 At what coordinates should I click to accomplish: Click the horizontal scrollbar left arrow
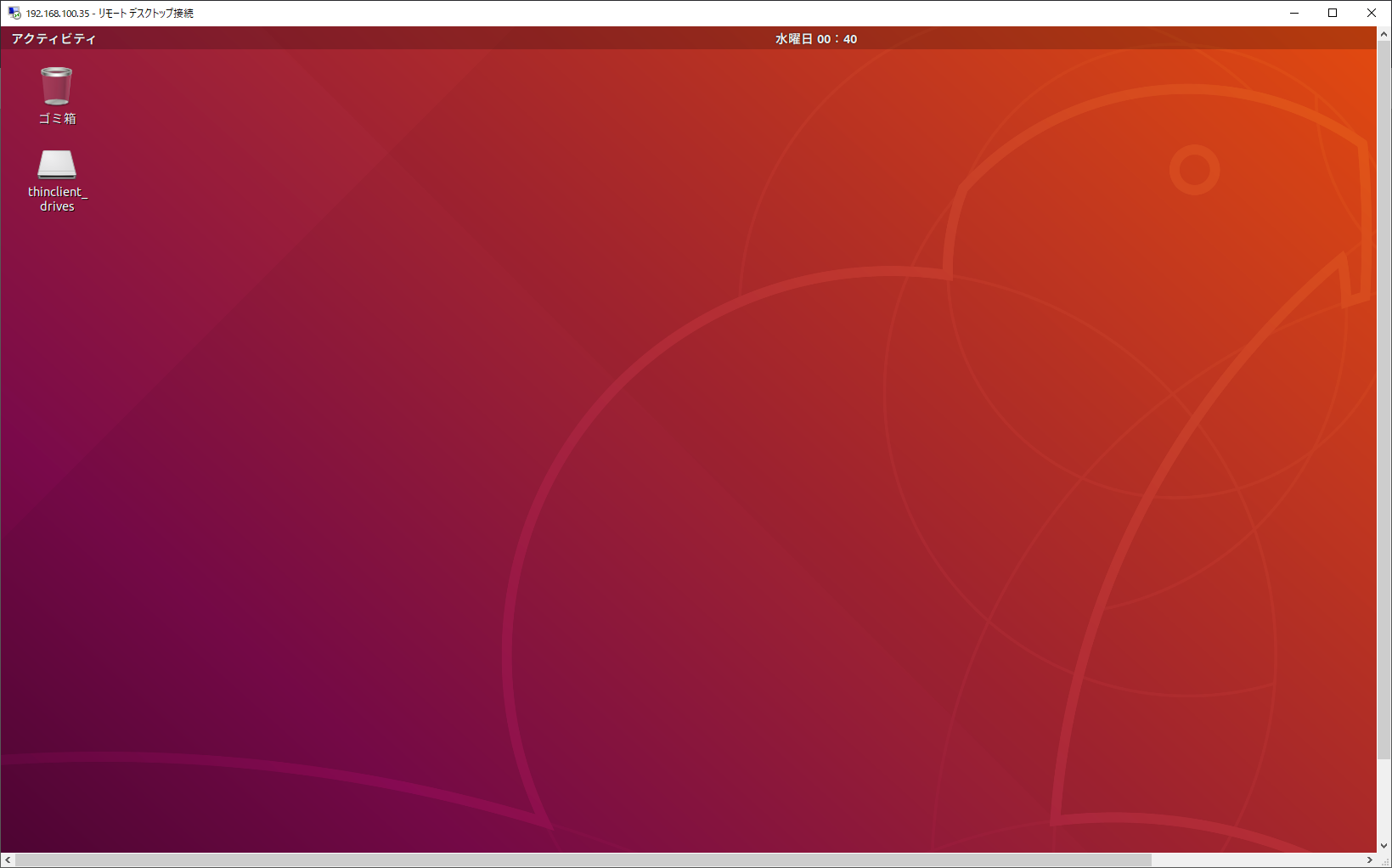point(8,860)
